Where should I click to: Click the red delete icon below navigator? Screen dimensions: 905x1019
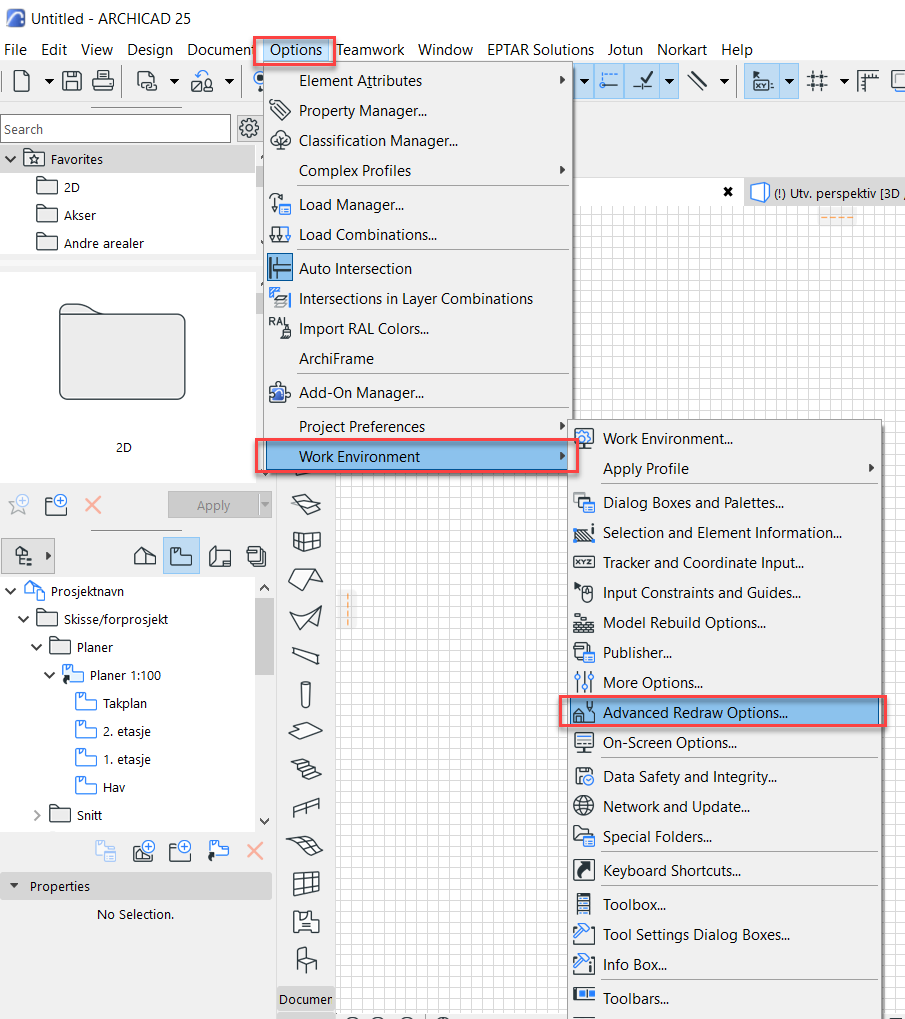point(255,851)
